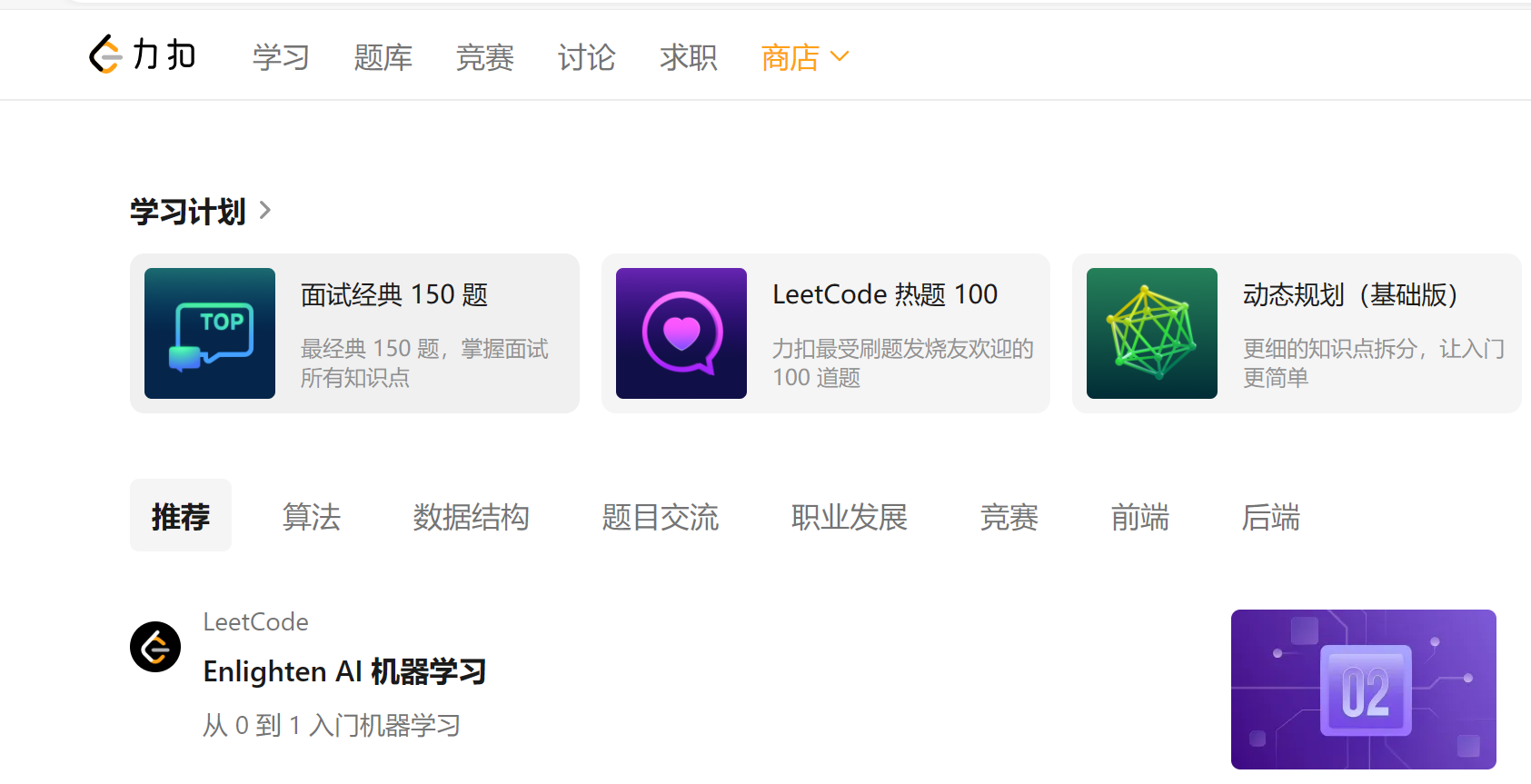
Task: Select the 后端 tab
Action: pos(1271,517)
